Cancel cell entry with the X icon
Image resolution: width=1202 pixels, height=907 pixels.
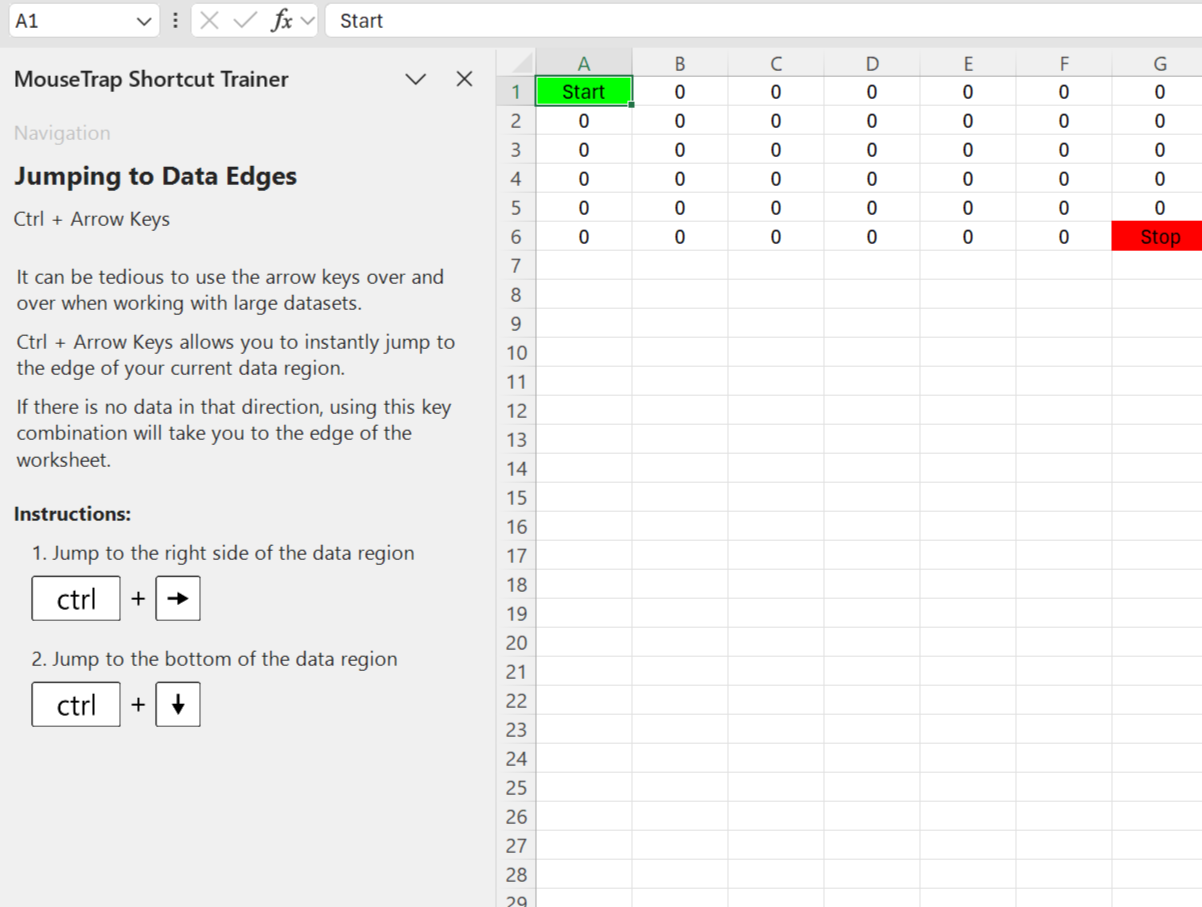pyautogui.click(x=211, y=20)
